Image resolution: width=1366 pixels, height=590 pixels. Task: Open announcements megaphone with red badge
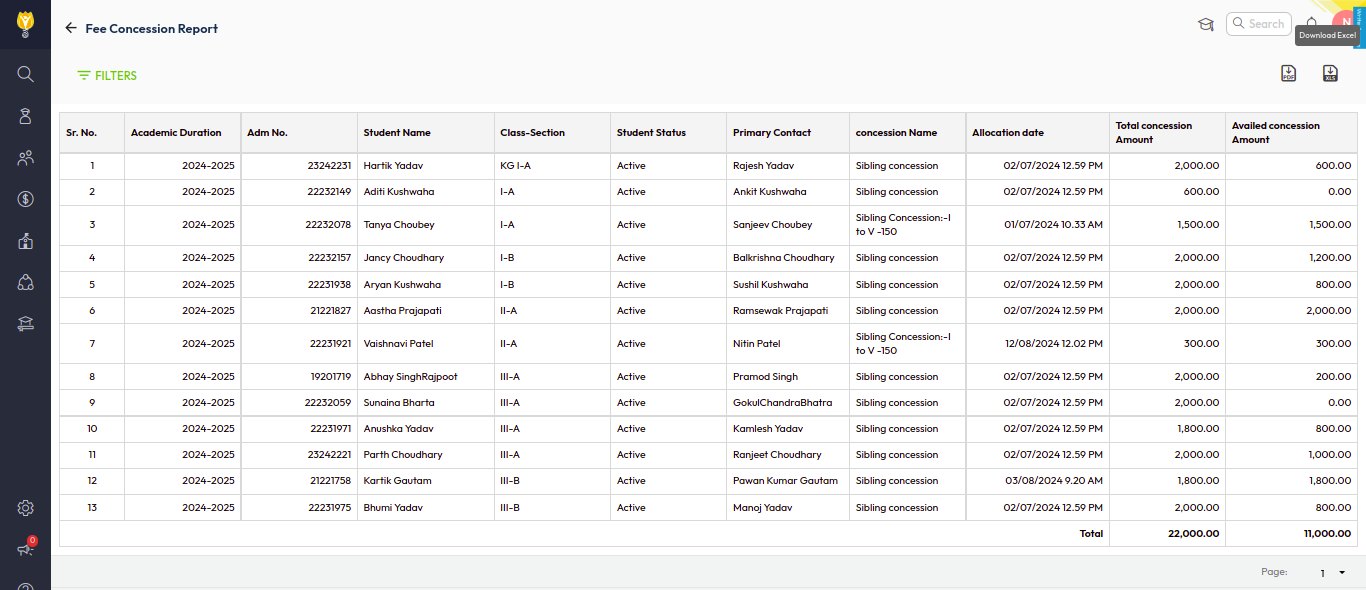26,548
